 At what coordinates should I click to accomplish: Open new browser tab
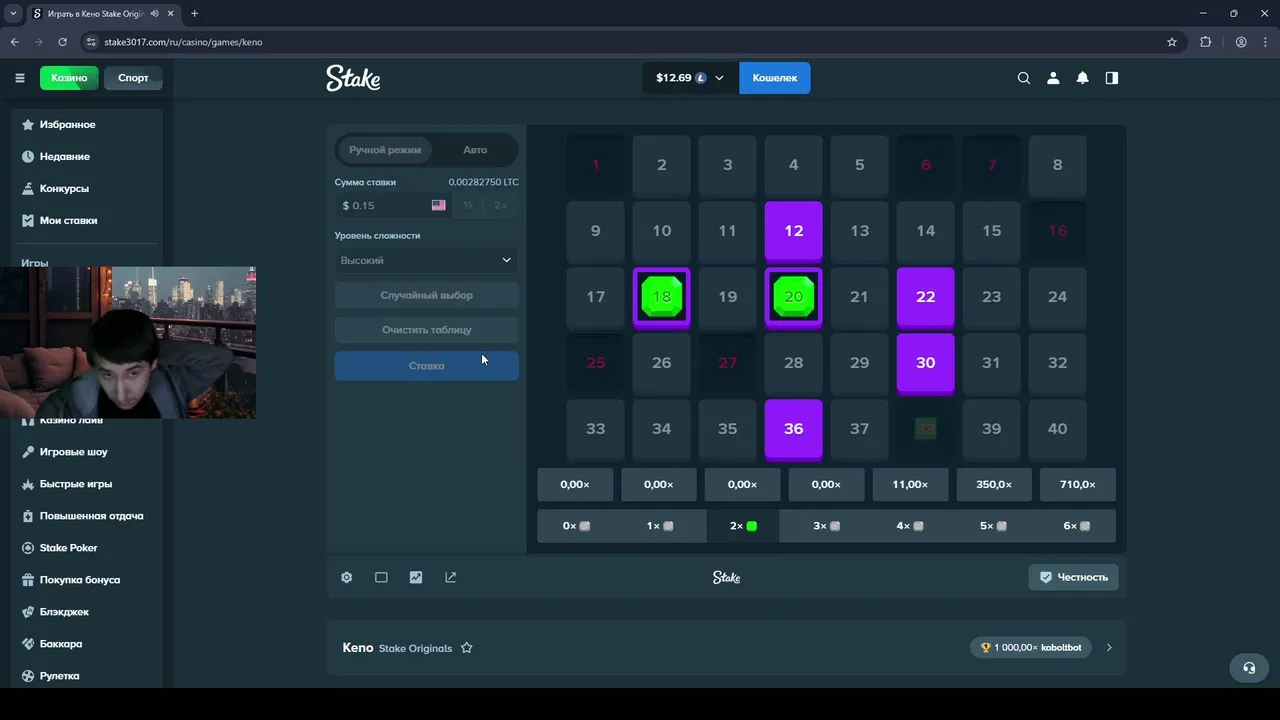[x=194, y=14]
